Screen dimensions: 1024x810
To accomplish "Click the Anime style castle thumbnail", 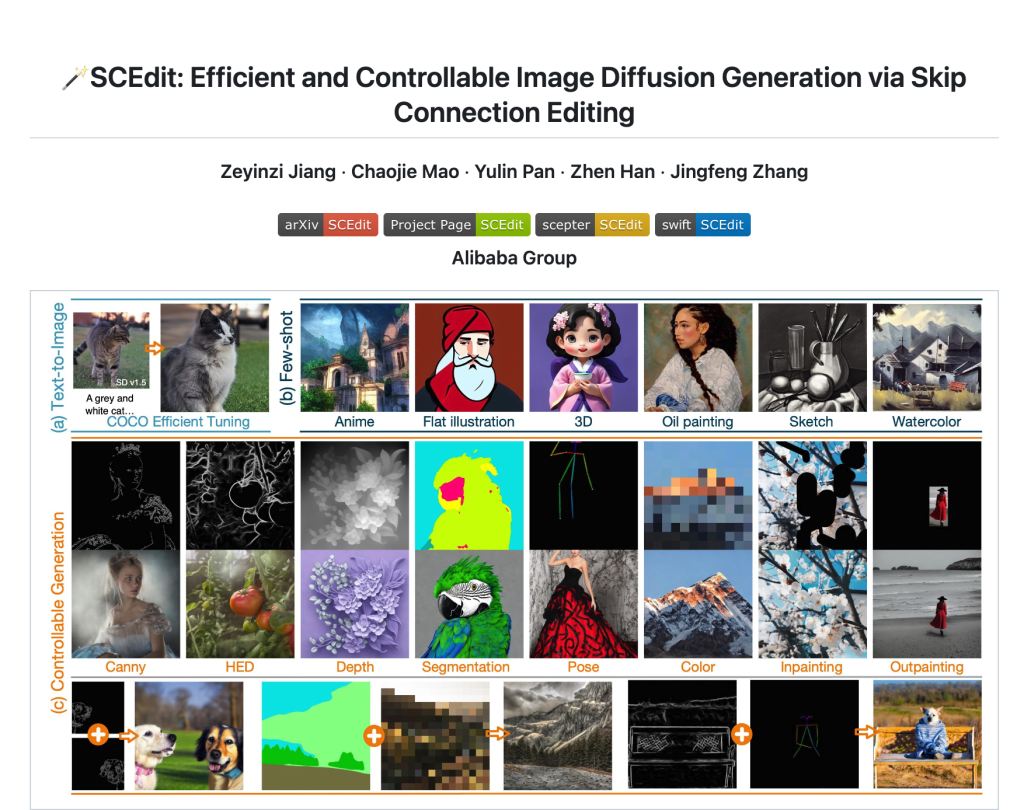I will point(355,357).
